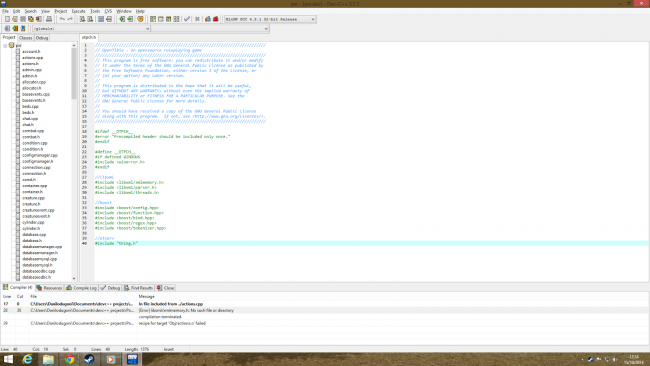The height and width of the screenshot is (366, 650).
Task: Open File Explorer from the taskbar
Action: click(48, 359)
